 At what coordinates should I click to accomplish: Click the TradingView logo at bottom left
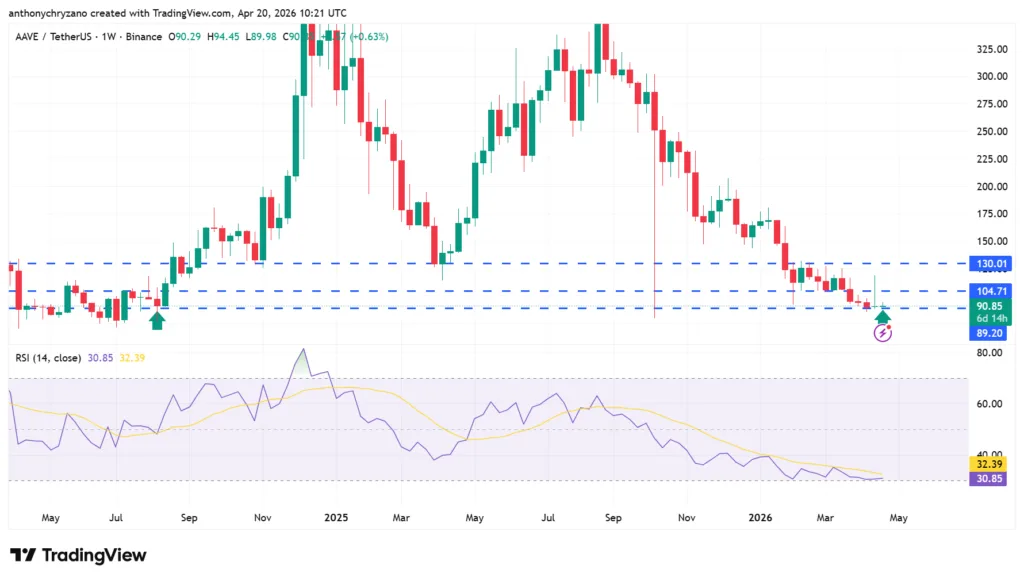pyautogui.click(x=78, y=555)
